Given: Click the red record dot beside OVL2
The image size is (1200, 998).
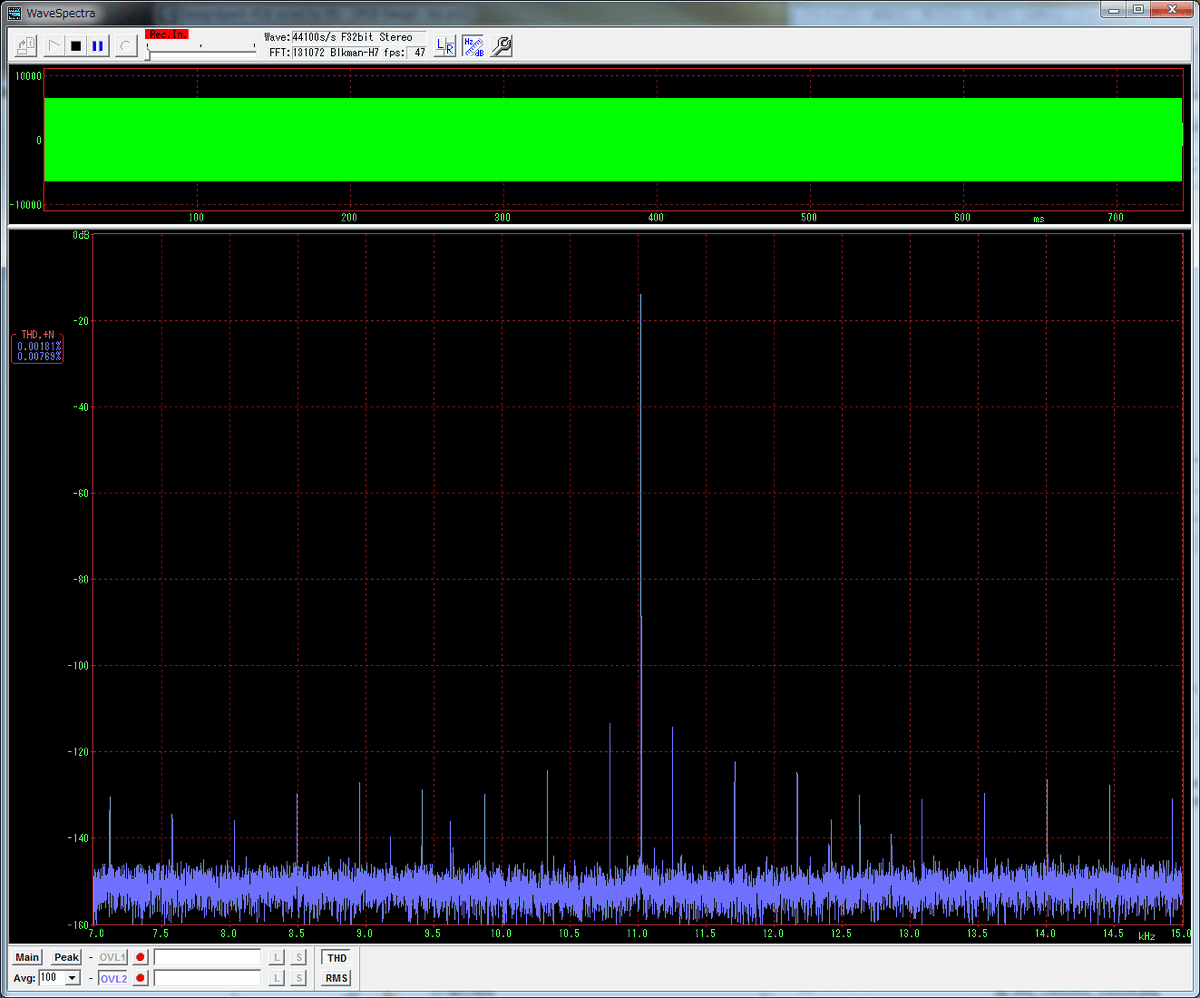Looking at the screenshot, I should click(141, 978).
